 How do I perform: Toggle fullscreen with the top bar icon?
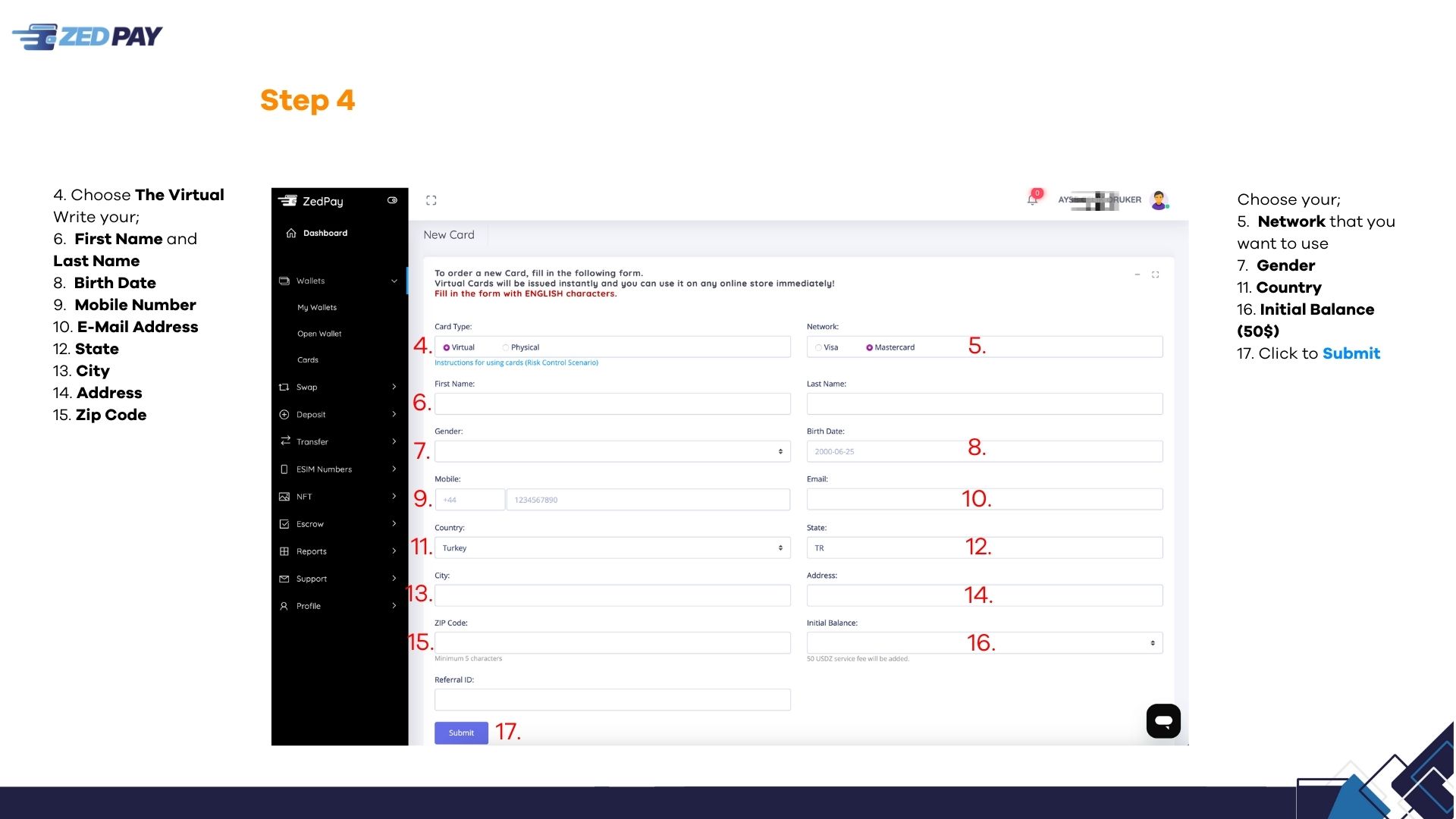tap(431, 200)
